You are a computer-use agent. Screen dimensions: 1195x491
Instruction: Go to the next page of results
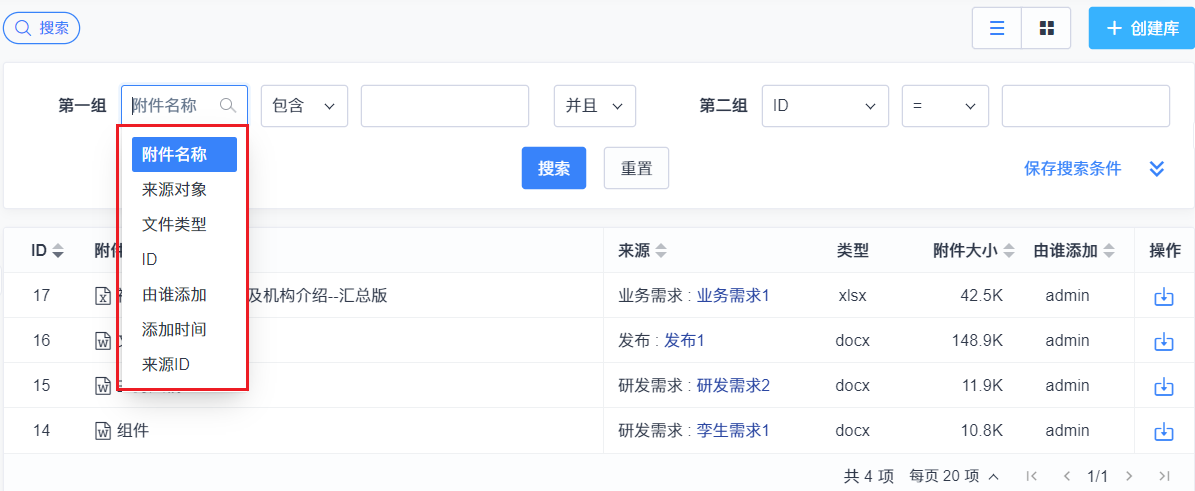(1129, 477)
